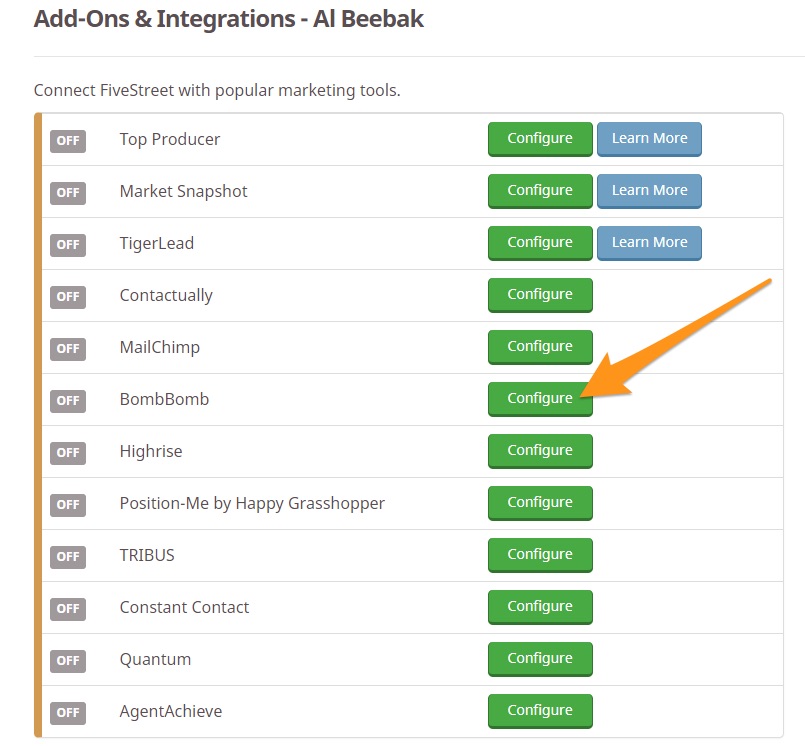
Task: Click the Connect FiveStreet description text
Action: pos(217,91)
